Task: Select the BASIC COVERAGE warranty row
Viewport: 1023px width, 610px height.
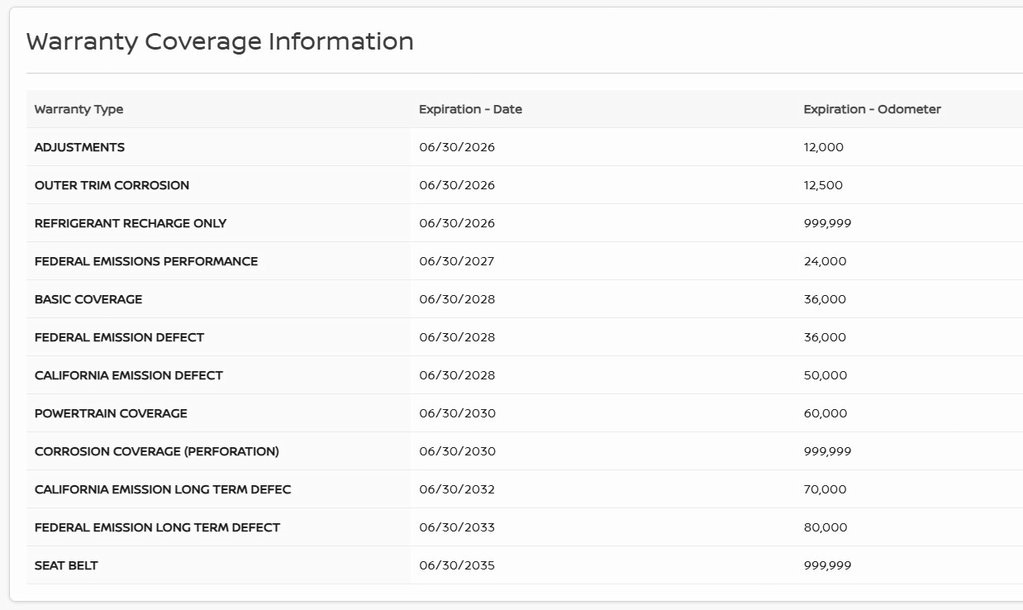Action: (x=88, y=299)
